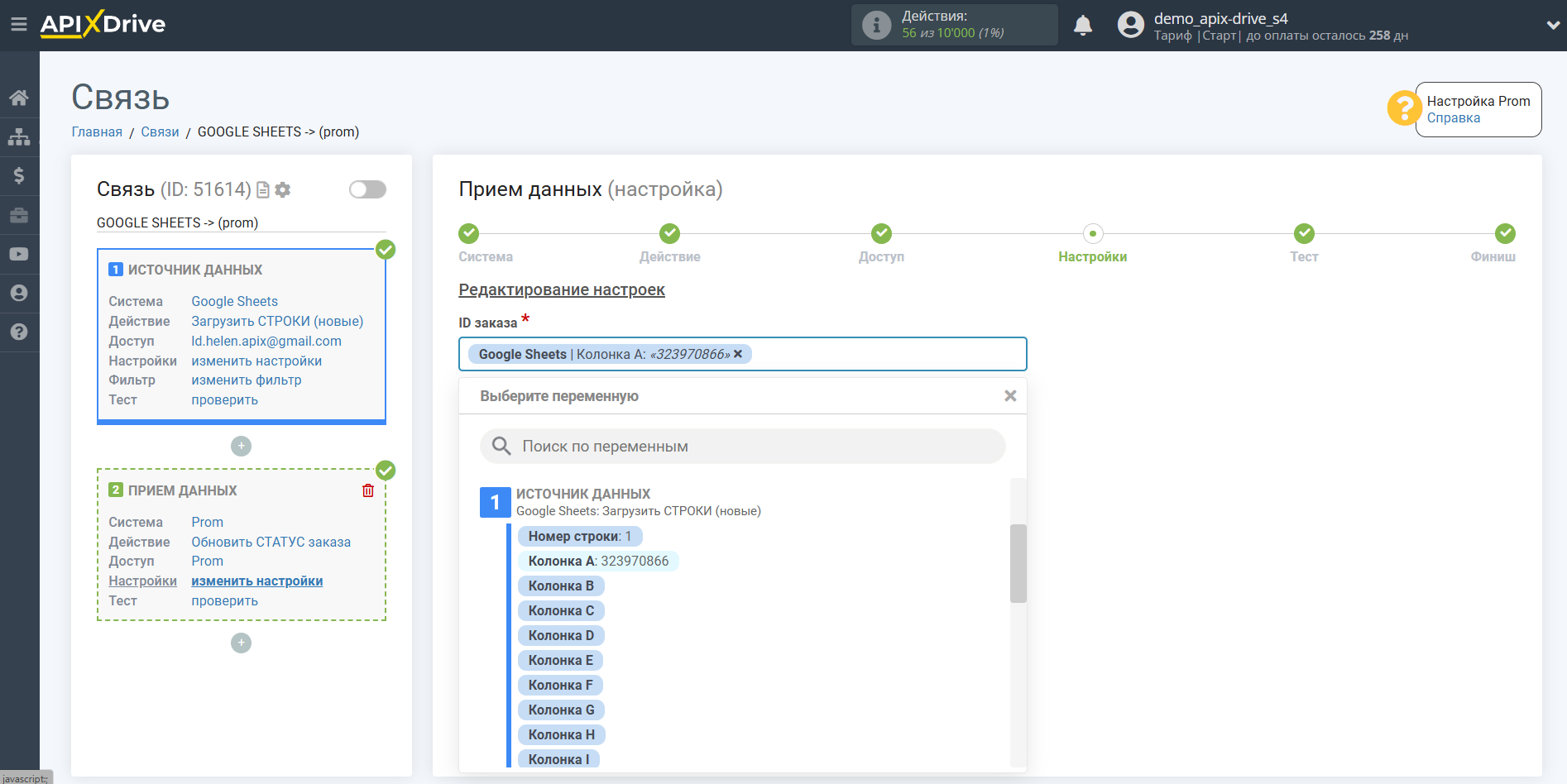Select the Колонка D variable
The image size is (1567, 784).
(x=561, y=635)
